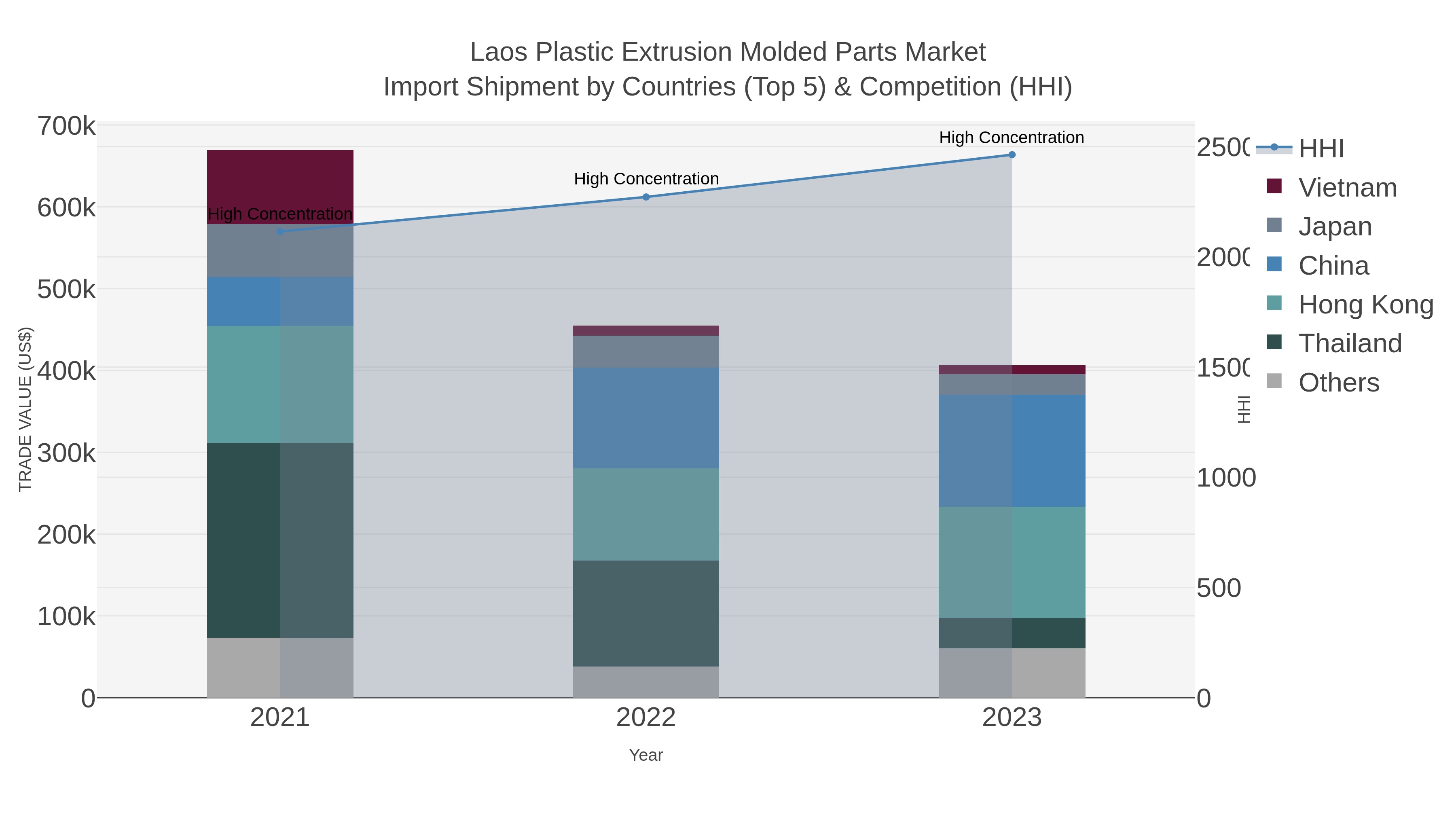Screen dimensions: 1456x819
Task: Select the 2023 HHI data point
Action: click(x=1012, y=155)
